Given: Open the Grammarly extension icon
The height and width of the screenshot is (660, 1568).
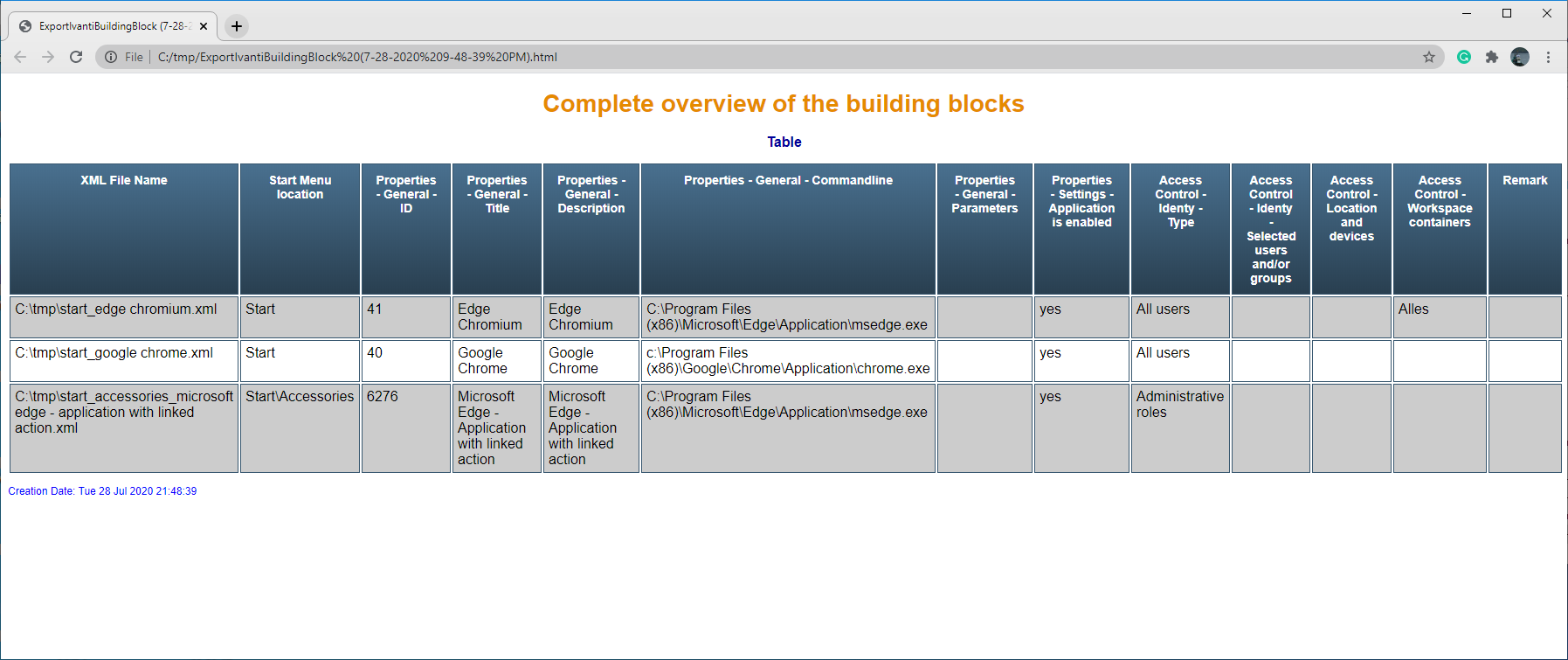Looking at the screenshot, I should tap(1464, 57).
